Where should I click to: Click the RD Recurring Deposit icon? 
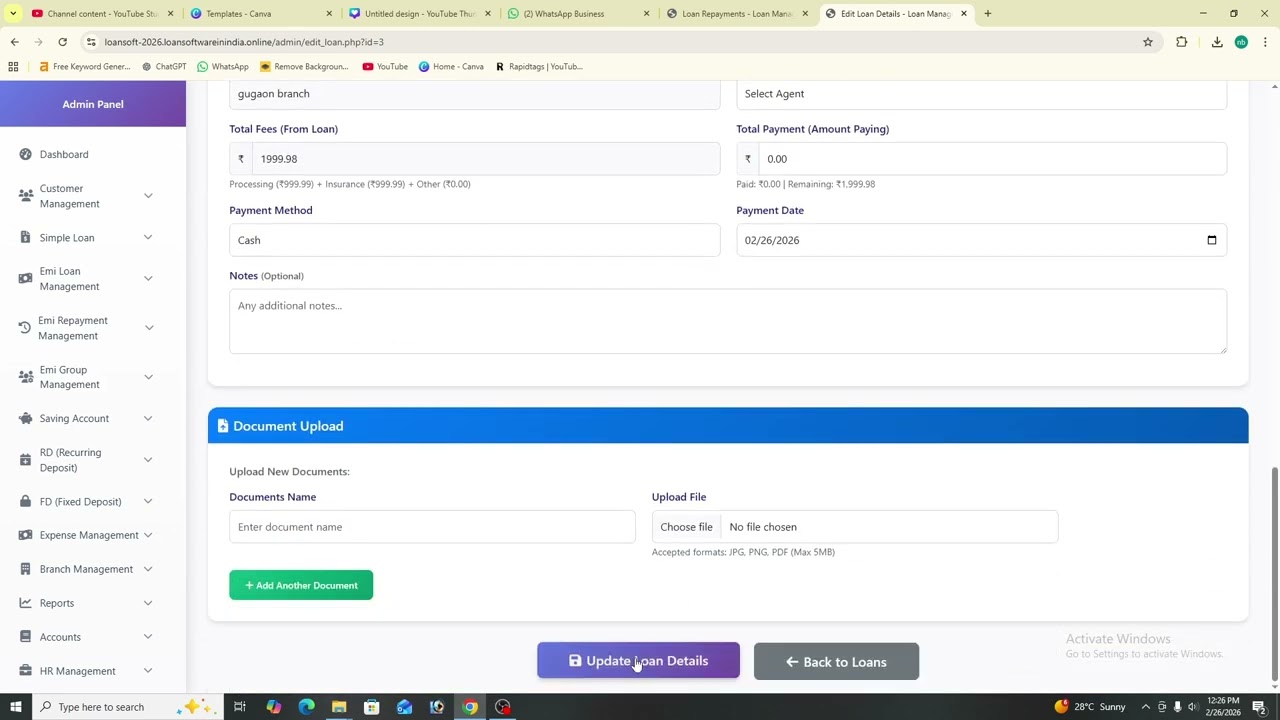point(25,460)
